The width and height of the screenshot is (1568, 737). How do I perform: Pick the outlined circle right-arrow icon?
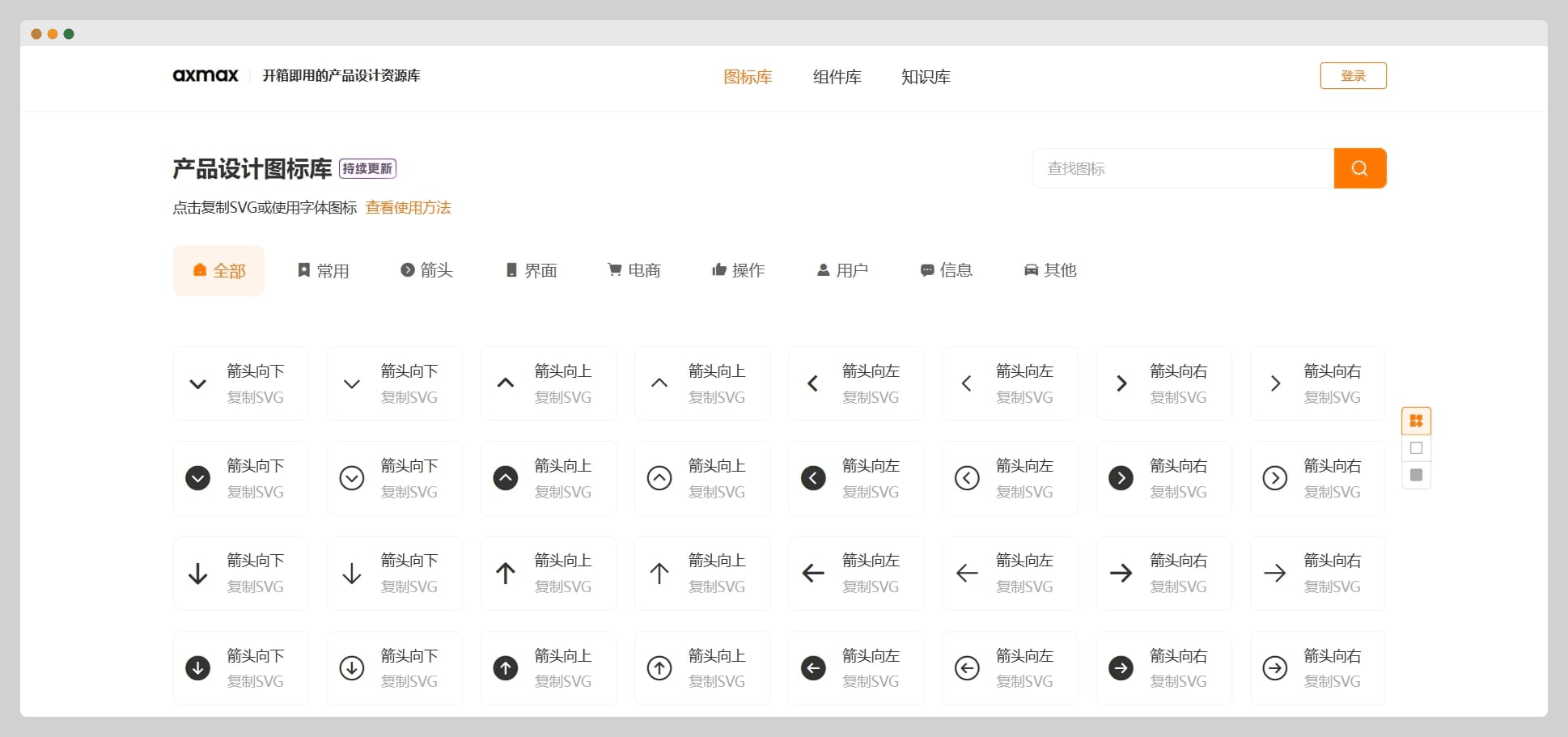(1274, 668)
